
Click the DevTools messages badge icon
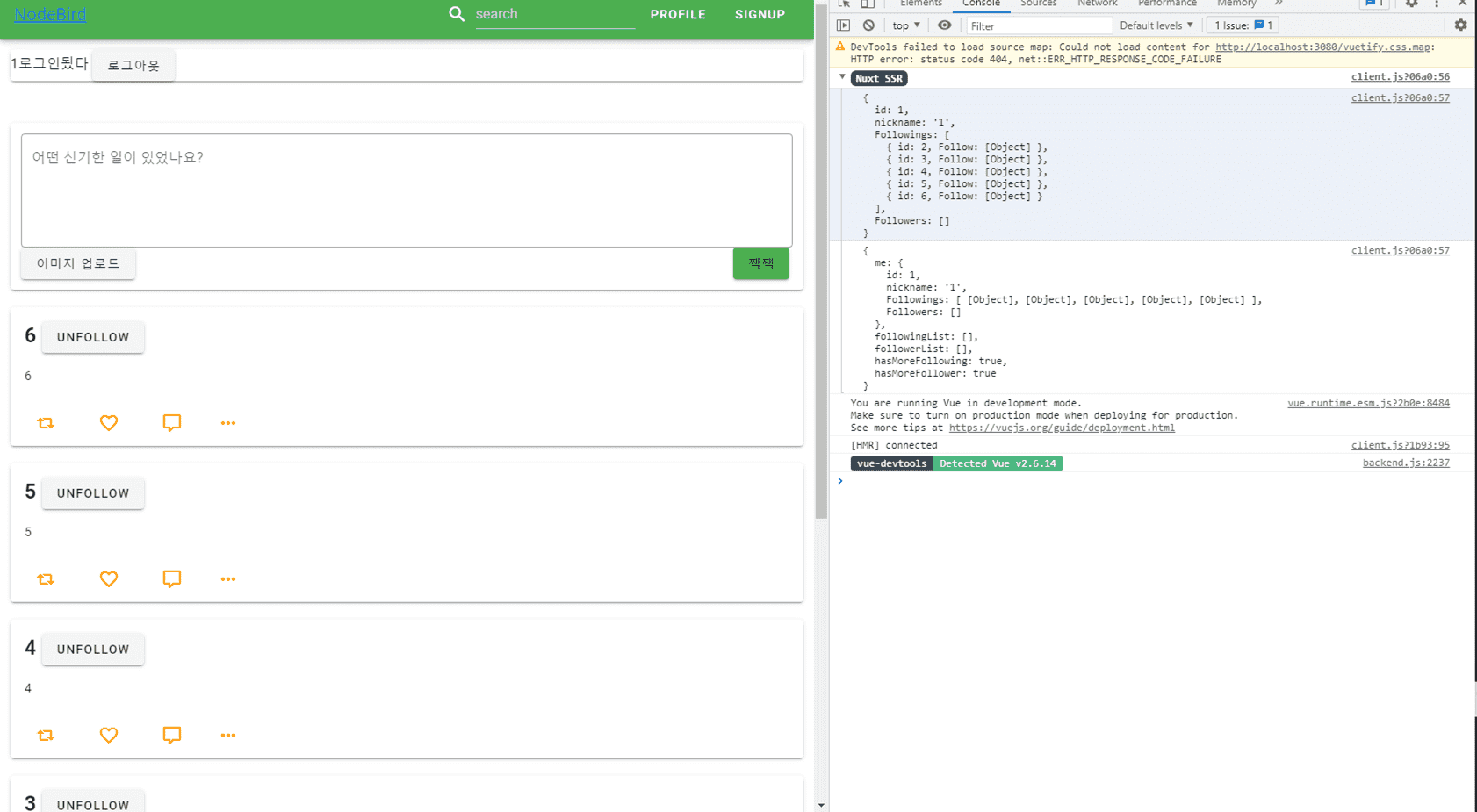pos(1373,4)
